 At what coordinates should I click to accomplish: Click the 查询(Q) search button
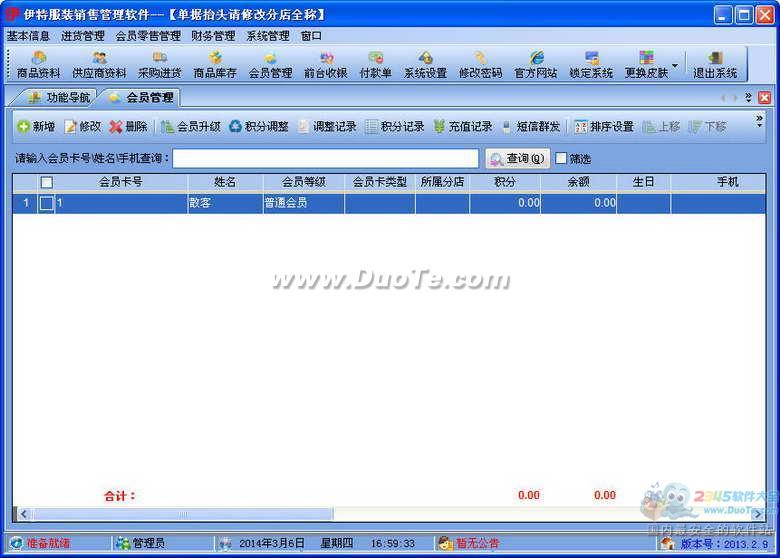pos(517,158)
